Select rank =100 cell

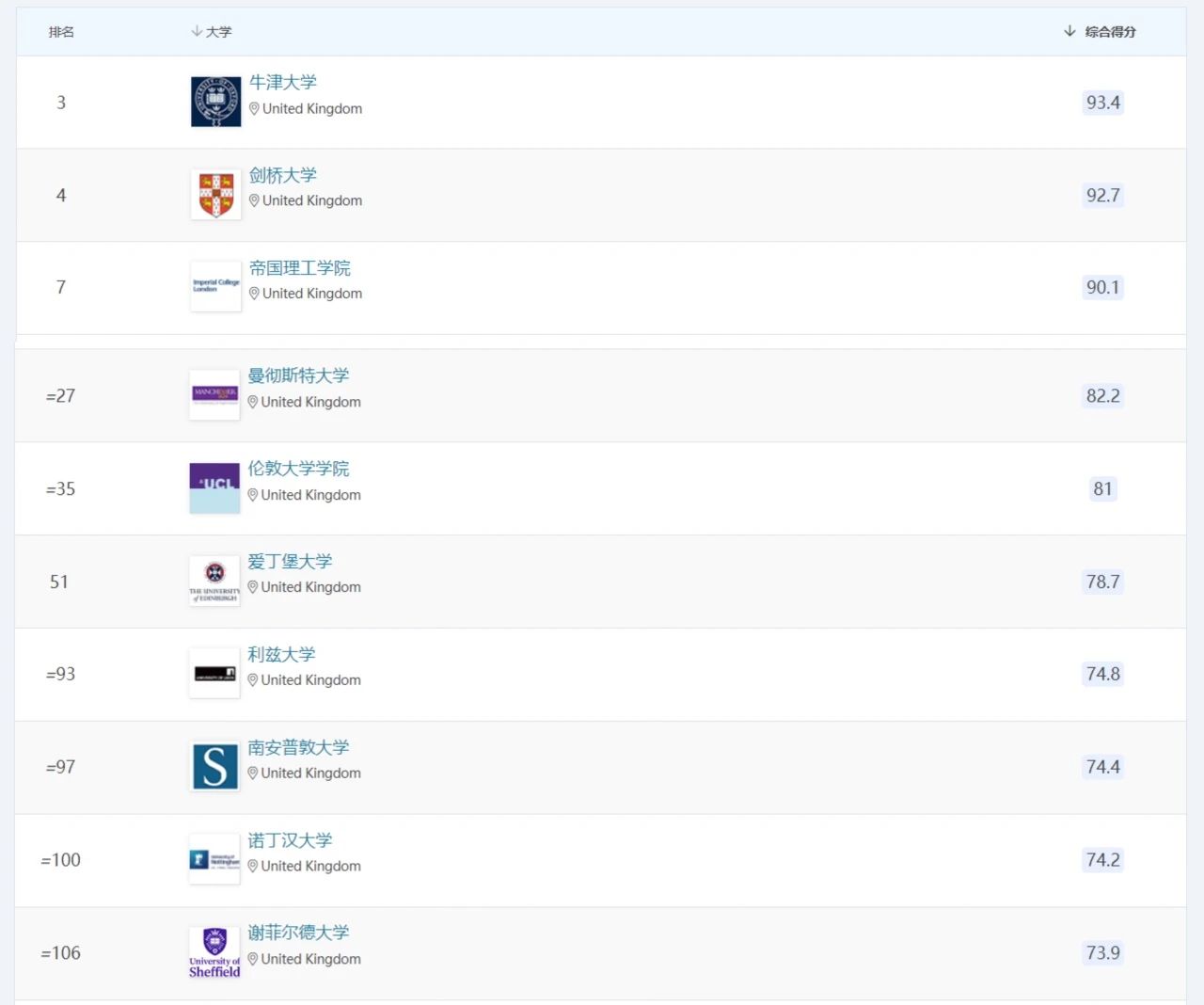60,860
